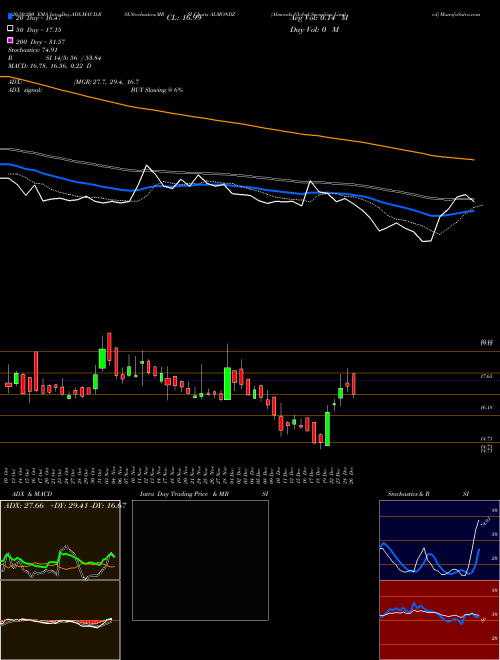The image size is (500, 660).
Task: Click the 'Stochastics & R' panel title
Action: point(409,494)
